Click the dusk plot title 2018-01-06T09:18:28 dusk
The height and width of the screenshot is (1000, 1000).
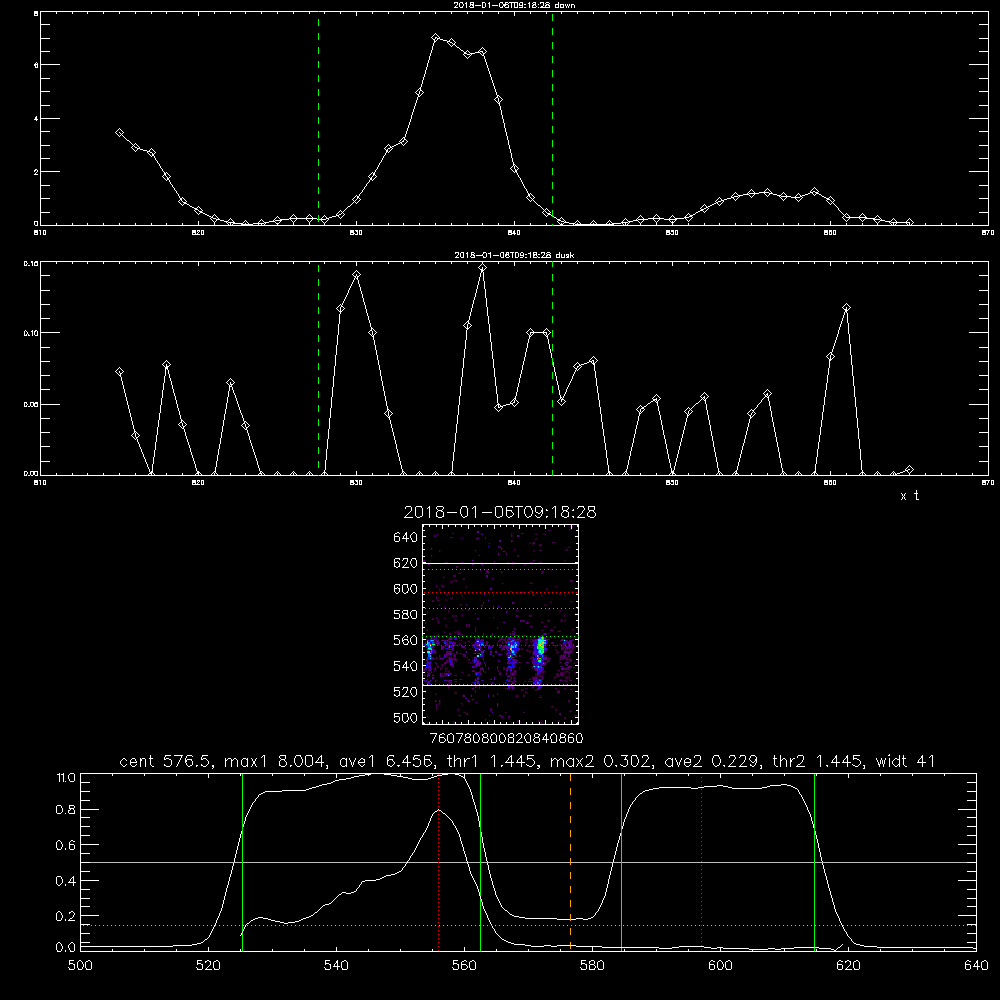[514, 255]
